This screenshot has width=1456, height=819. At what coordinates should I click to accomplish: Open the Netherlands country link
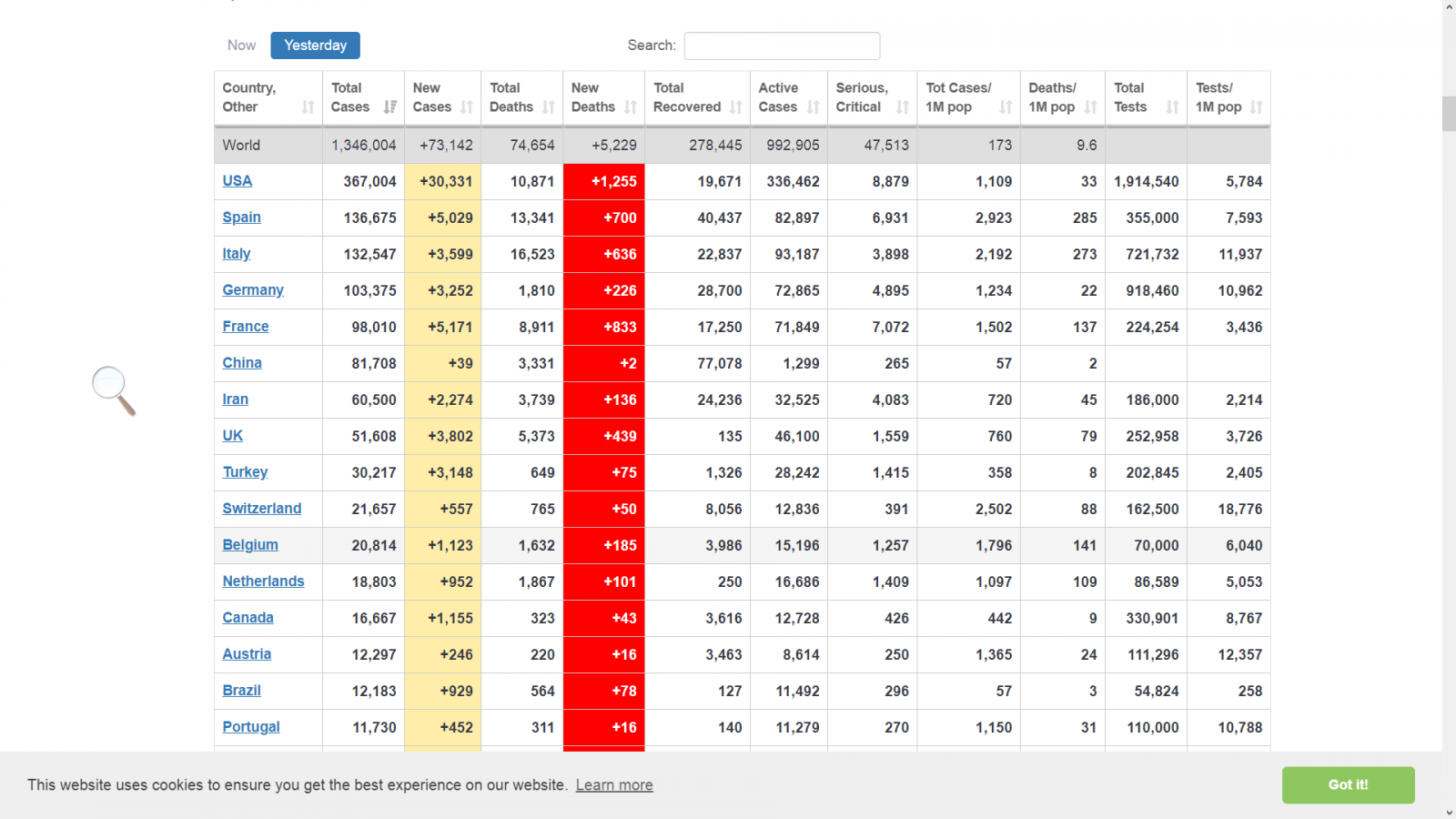264,581
